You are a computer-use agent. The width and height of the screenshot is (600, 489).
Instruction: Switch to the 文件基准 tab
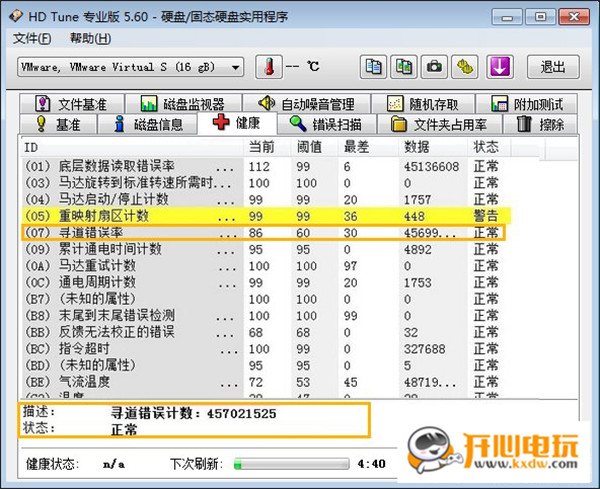click(76, 104)
